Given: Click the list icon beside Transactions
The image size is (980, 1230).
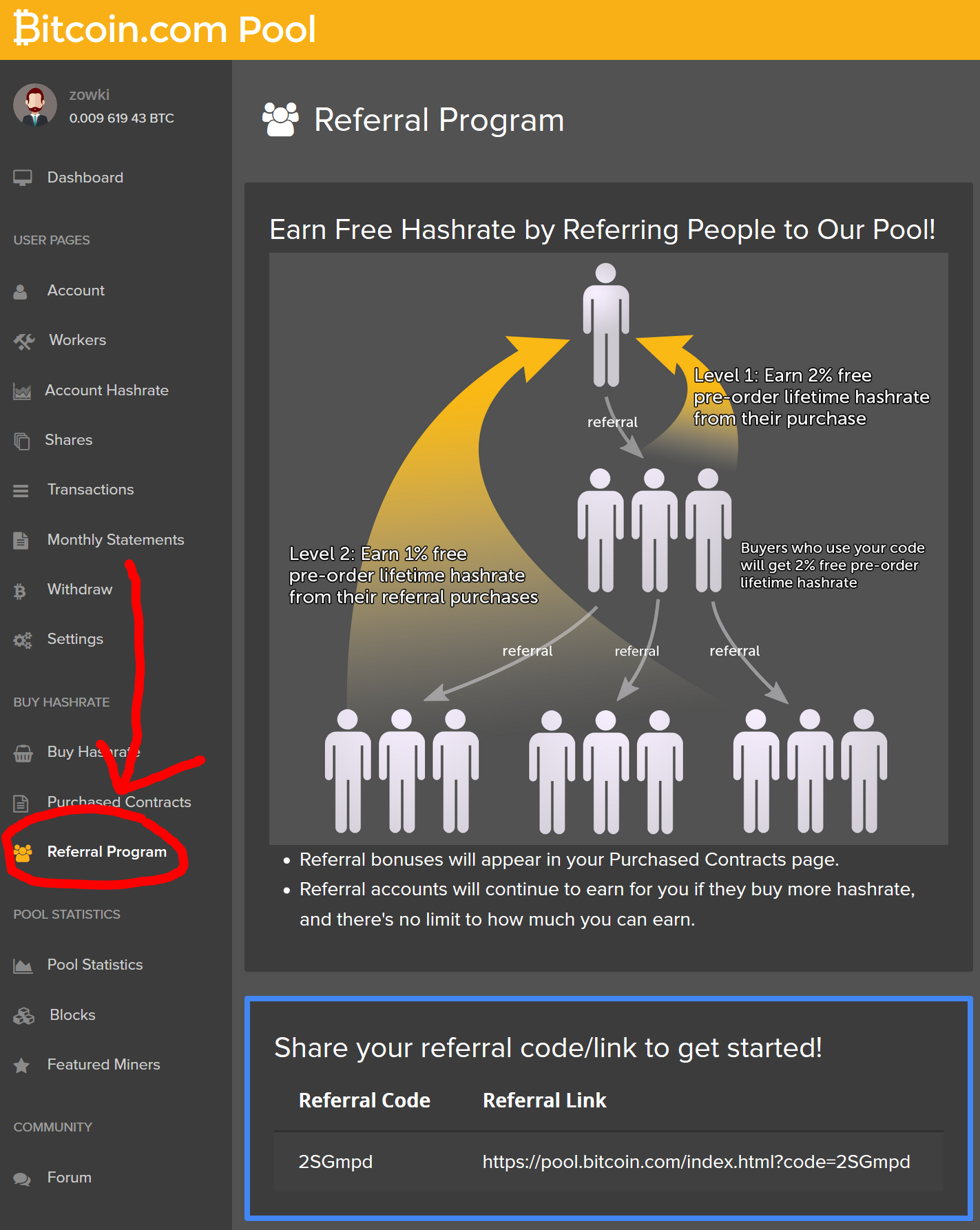Looking at the screenshot, I should pos(21,490).
